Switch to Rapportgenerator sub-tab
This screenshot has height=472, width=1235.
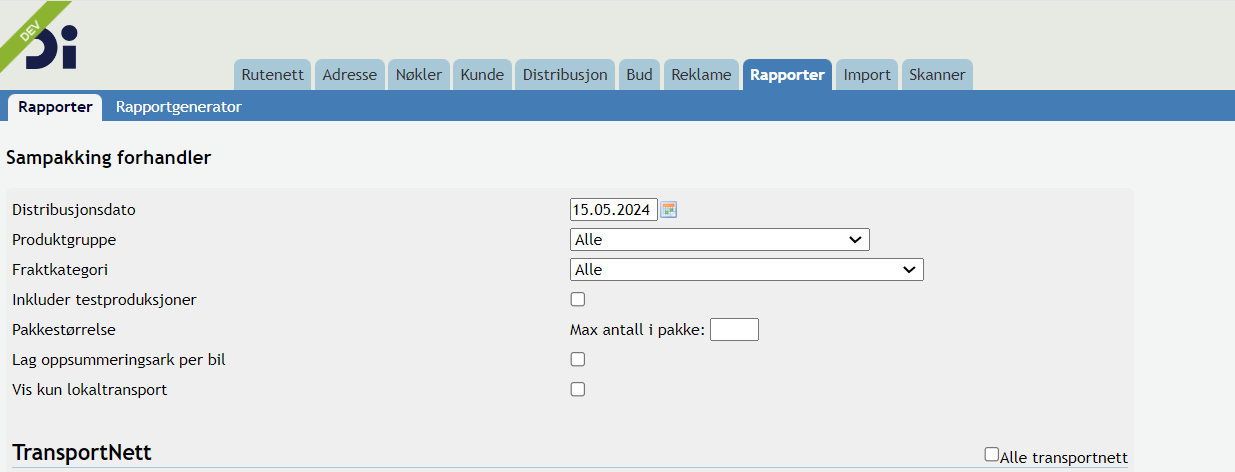(179, 106)
